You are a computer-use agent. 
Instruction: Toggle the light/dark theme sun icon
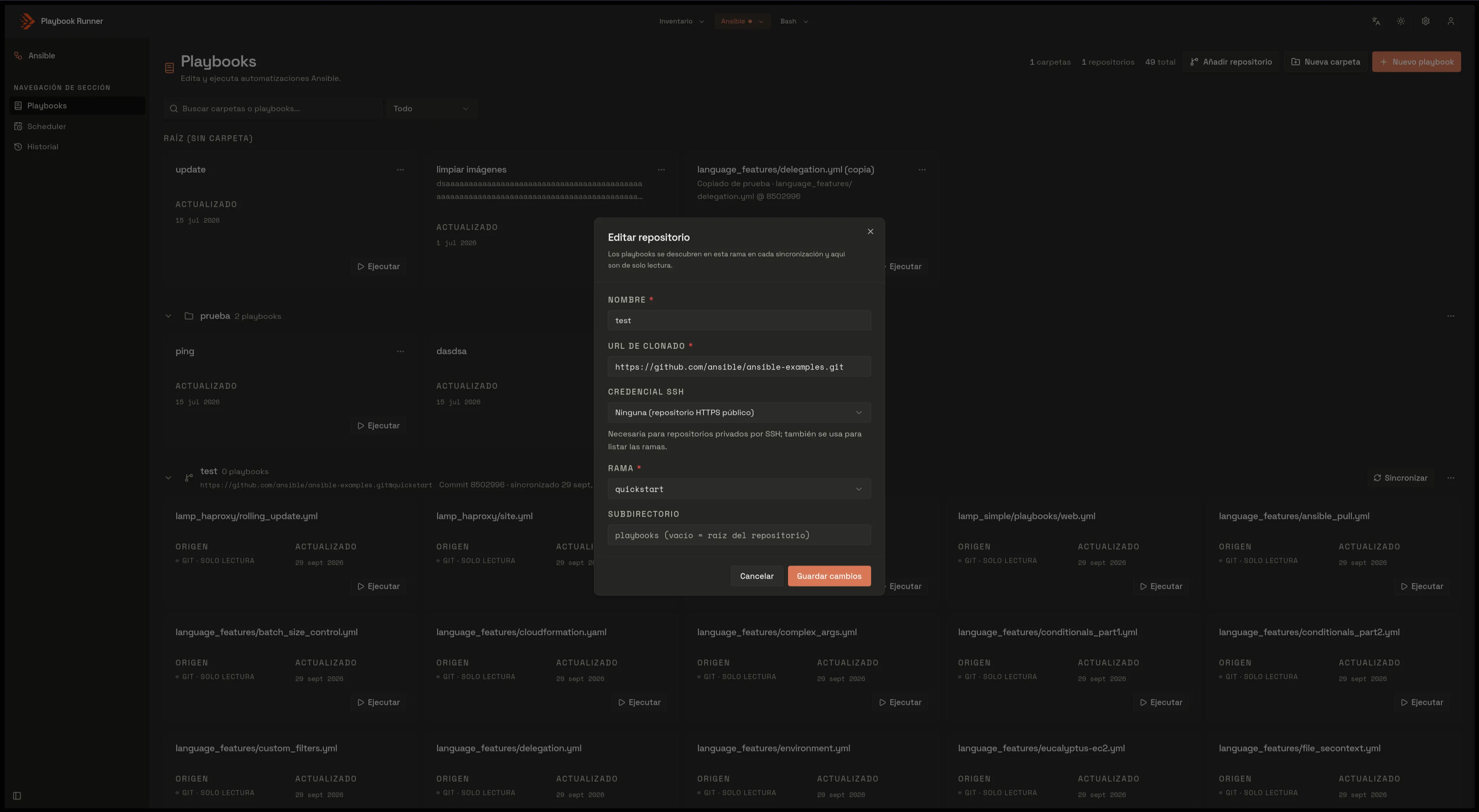(x=1401, y=21)
